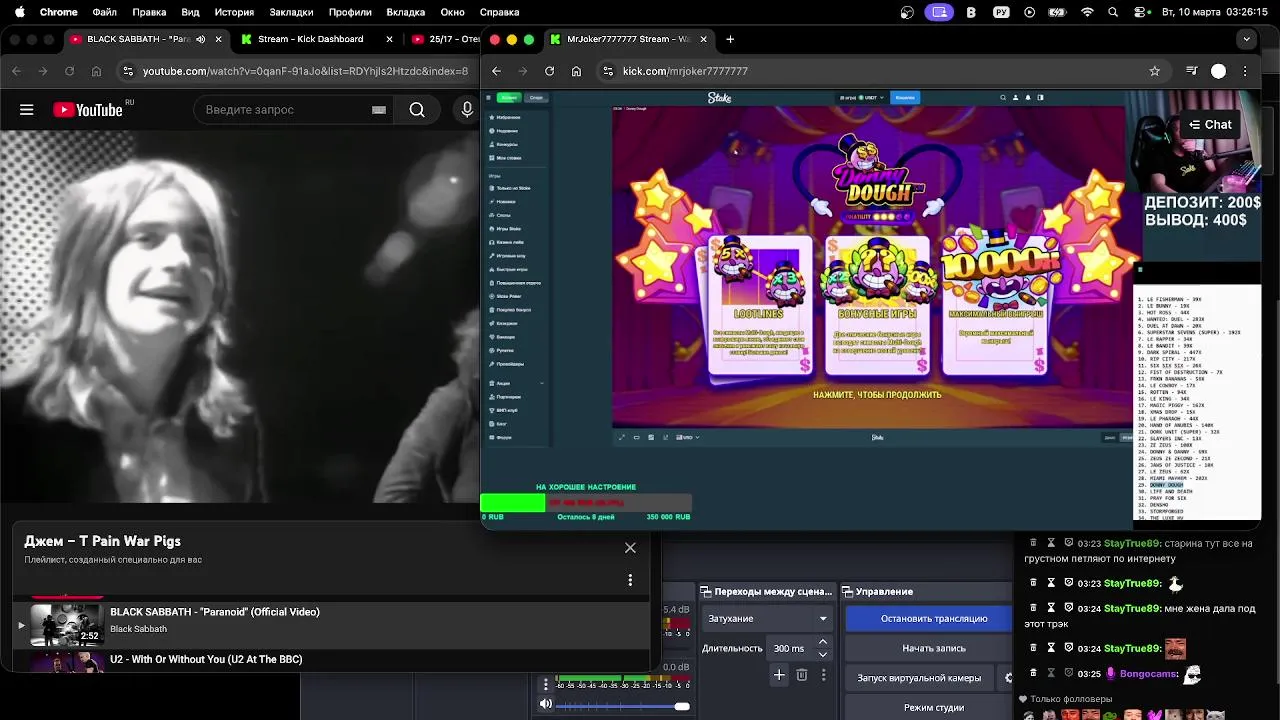
Task: Decrease transition duration with down stepper
Action: pos(823,654)
